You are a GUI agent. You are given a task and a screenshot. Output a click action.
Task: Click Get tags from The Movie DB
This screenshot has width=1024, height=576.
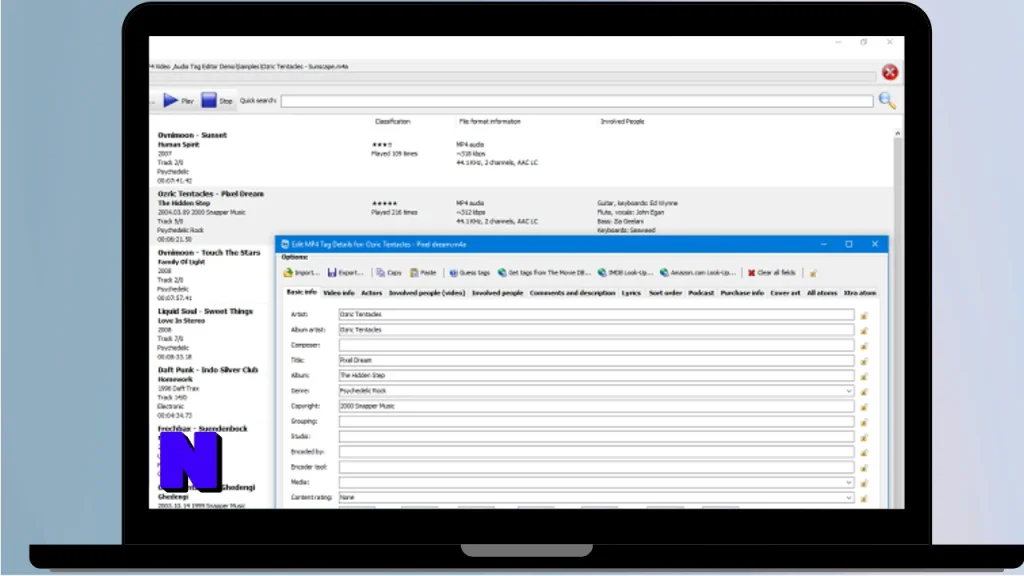pyautogui.click(x=544, y=273)
